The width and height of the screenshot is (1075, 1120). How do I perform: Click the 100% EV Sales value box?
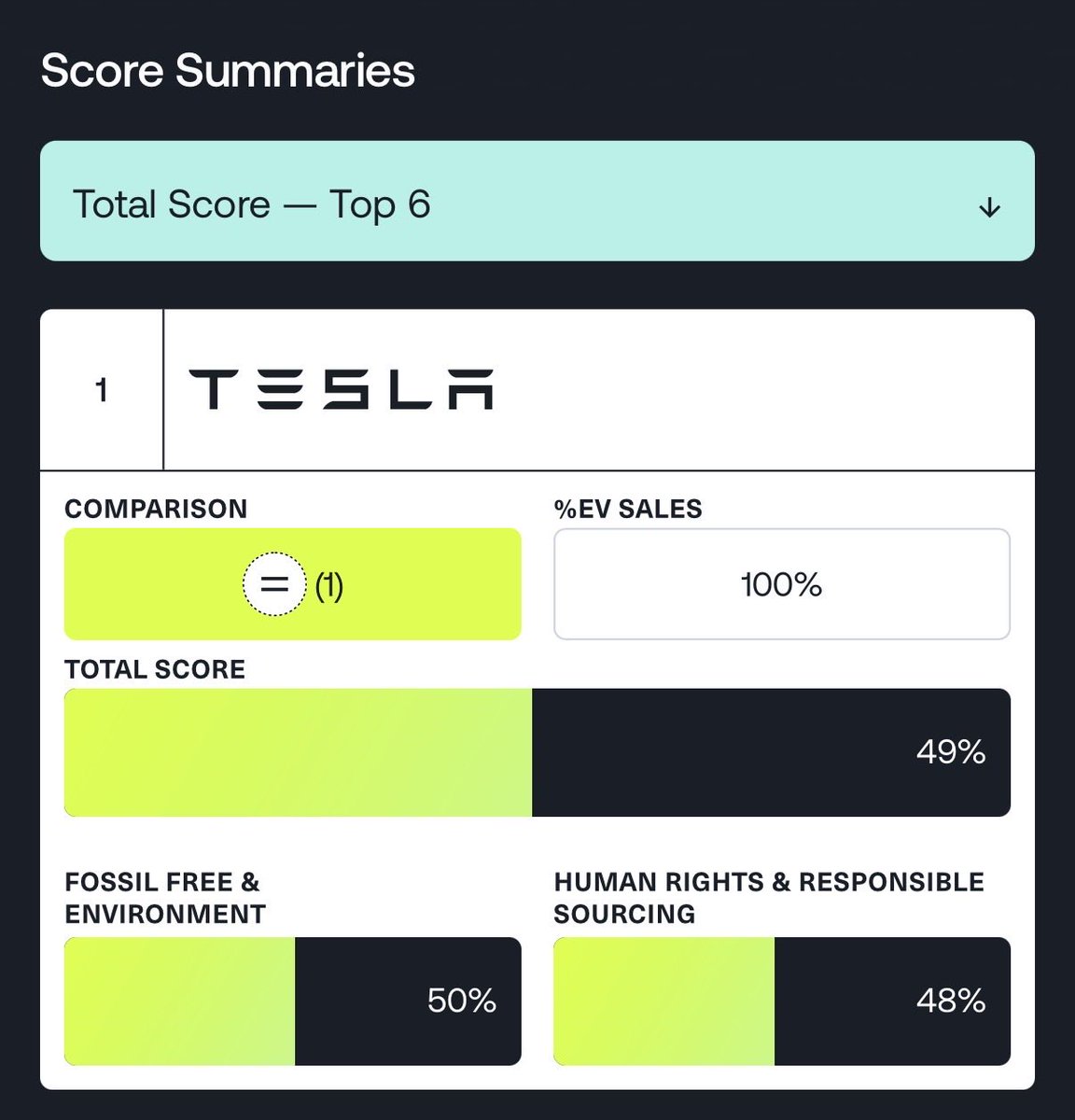782,585
